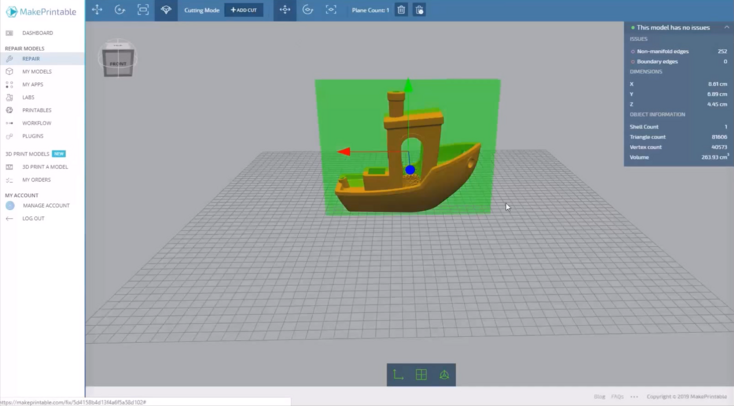Delete all cut planes

[419, 10]
